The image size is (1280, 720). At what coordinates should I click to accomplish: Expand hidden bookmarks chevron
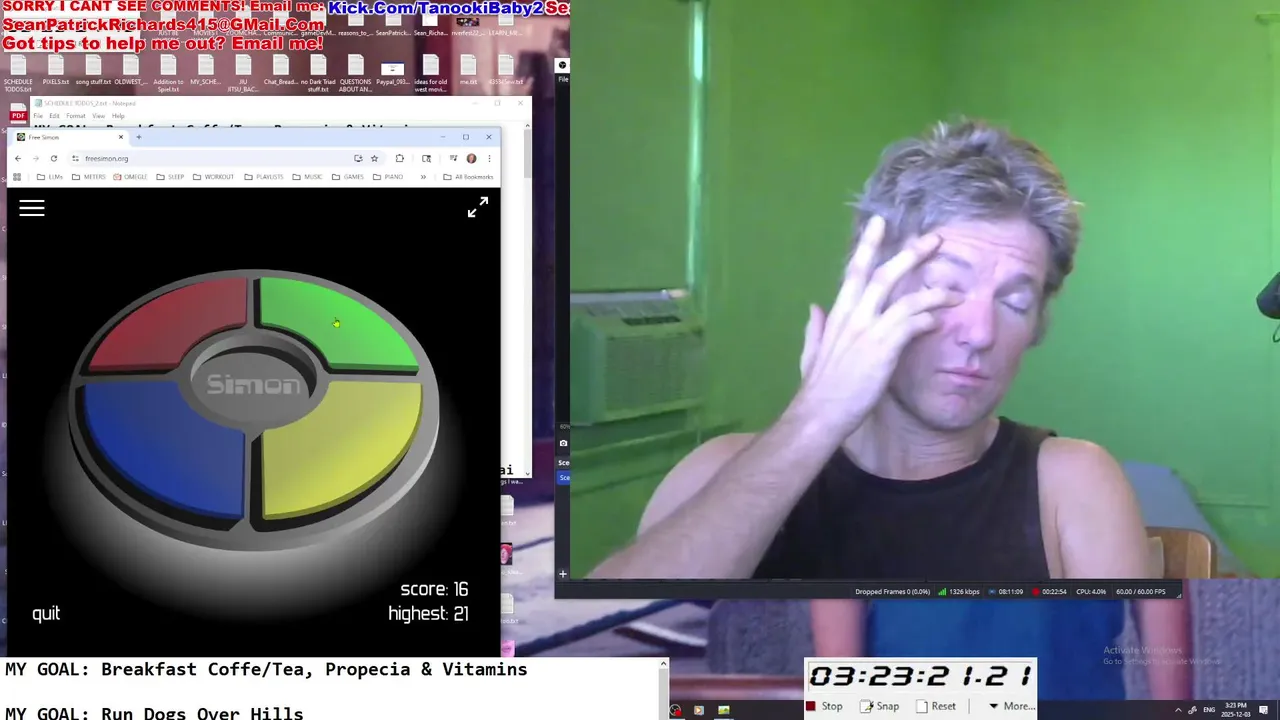pyautogui.click(x=423, y=177)
